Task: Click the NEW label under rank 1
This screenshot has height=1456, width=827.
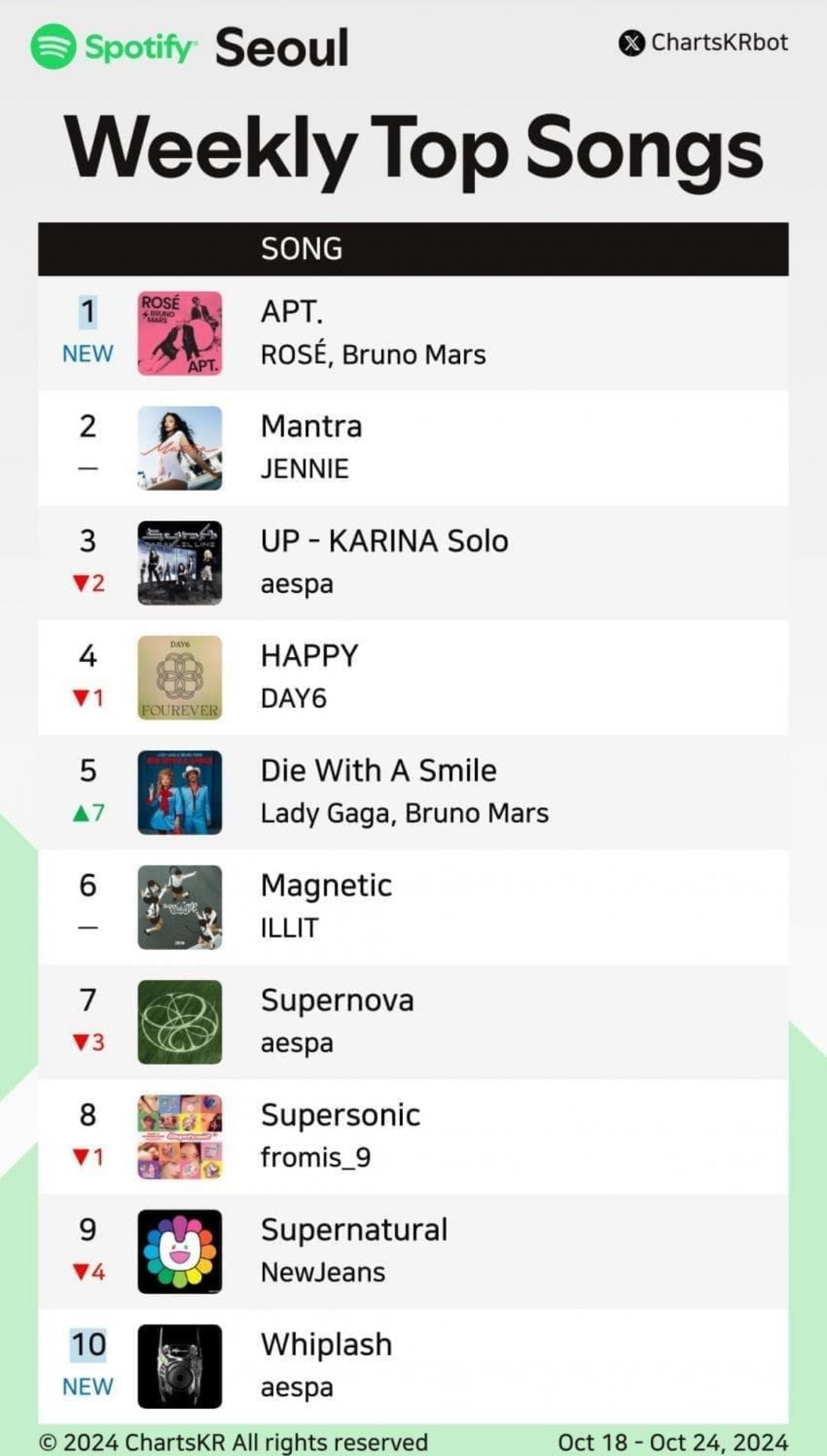Action: (x=88, y=353)
